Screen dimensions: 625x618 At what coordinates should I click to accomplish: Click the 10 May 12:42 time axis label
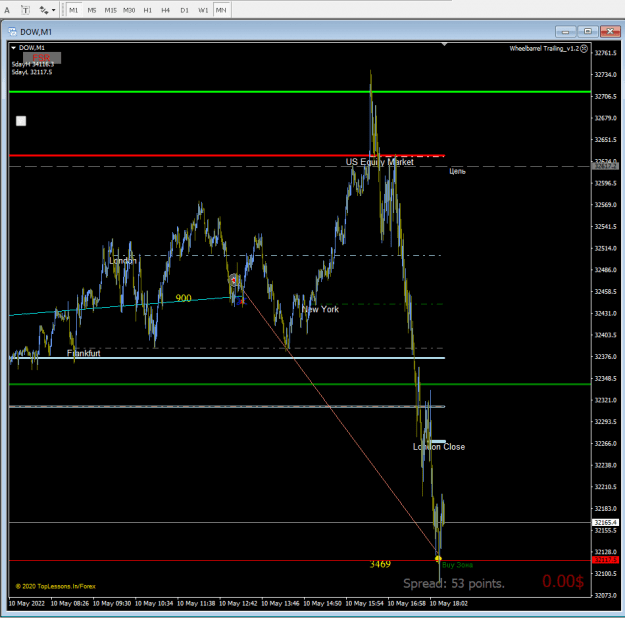(x=238, y=604)
